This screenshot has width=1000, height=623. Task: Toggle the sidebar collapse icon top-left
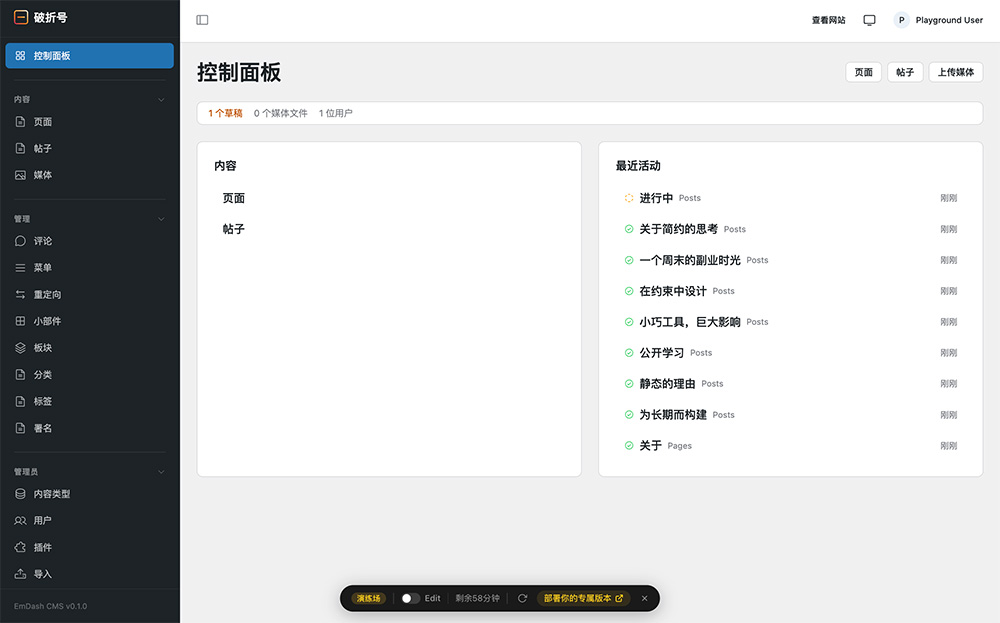tap(203, 19)
